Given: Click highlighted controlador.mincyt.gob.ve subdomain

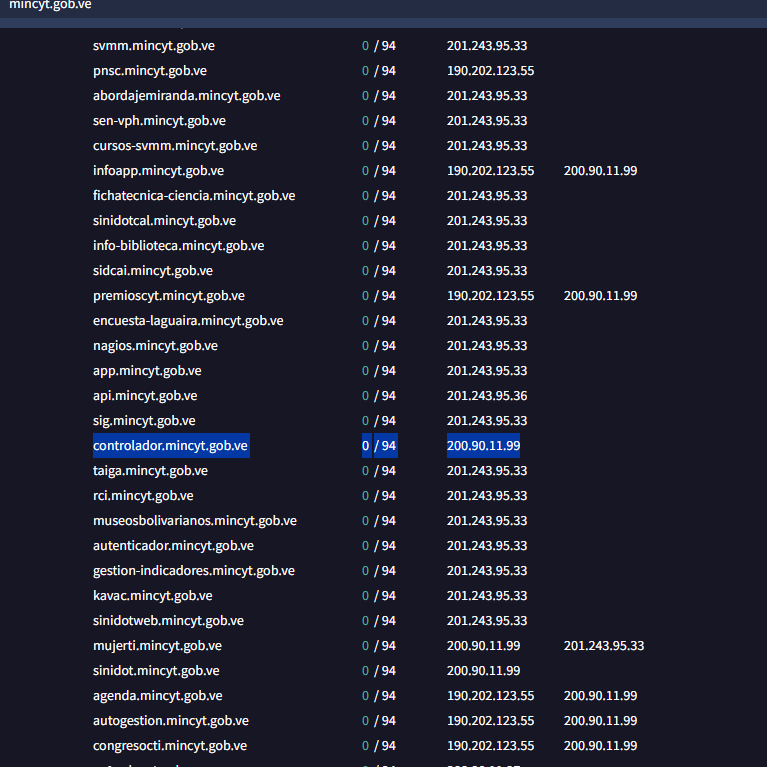Looking at the screenshot, I should coord(170,445).
